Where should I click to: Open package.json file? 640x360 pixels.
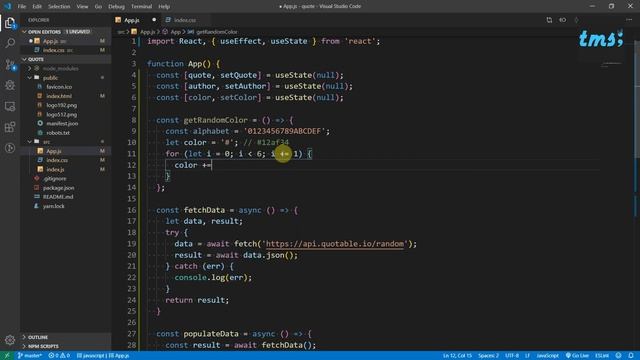click(58, 188)
